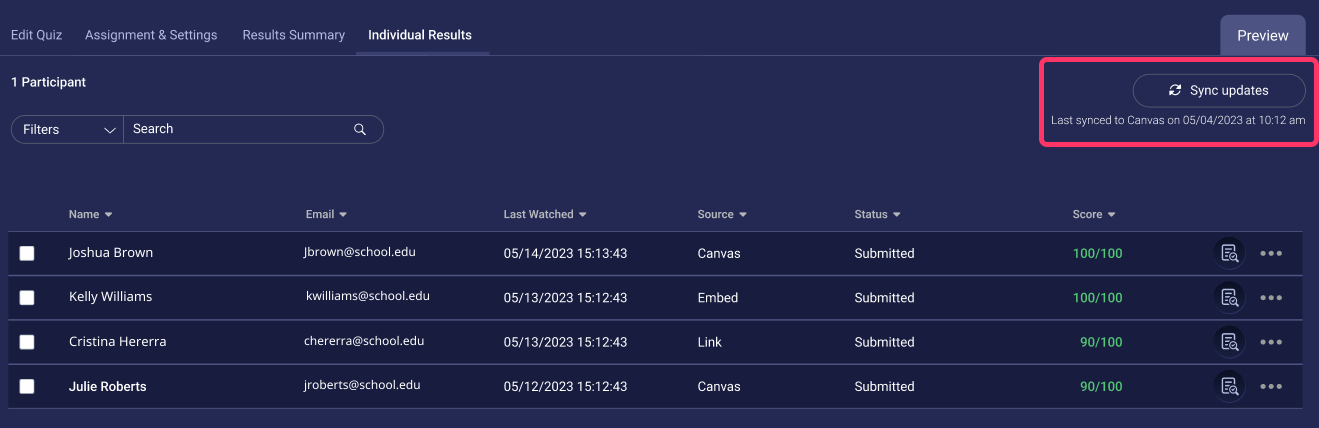View Joshua Brown's detailed result report icon
The height and width of the screenshot is (428, 1319).
pyautogui.click(x=1230, y=254)
